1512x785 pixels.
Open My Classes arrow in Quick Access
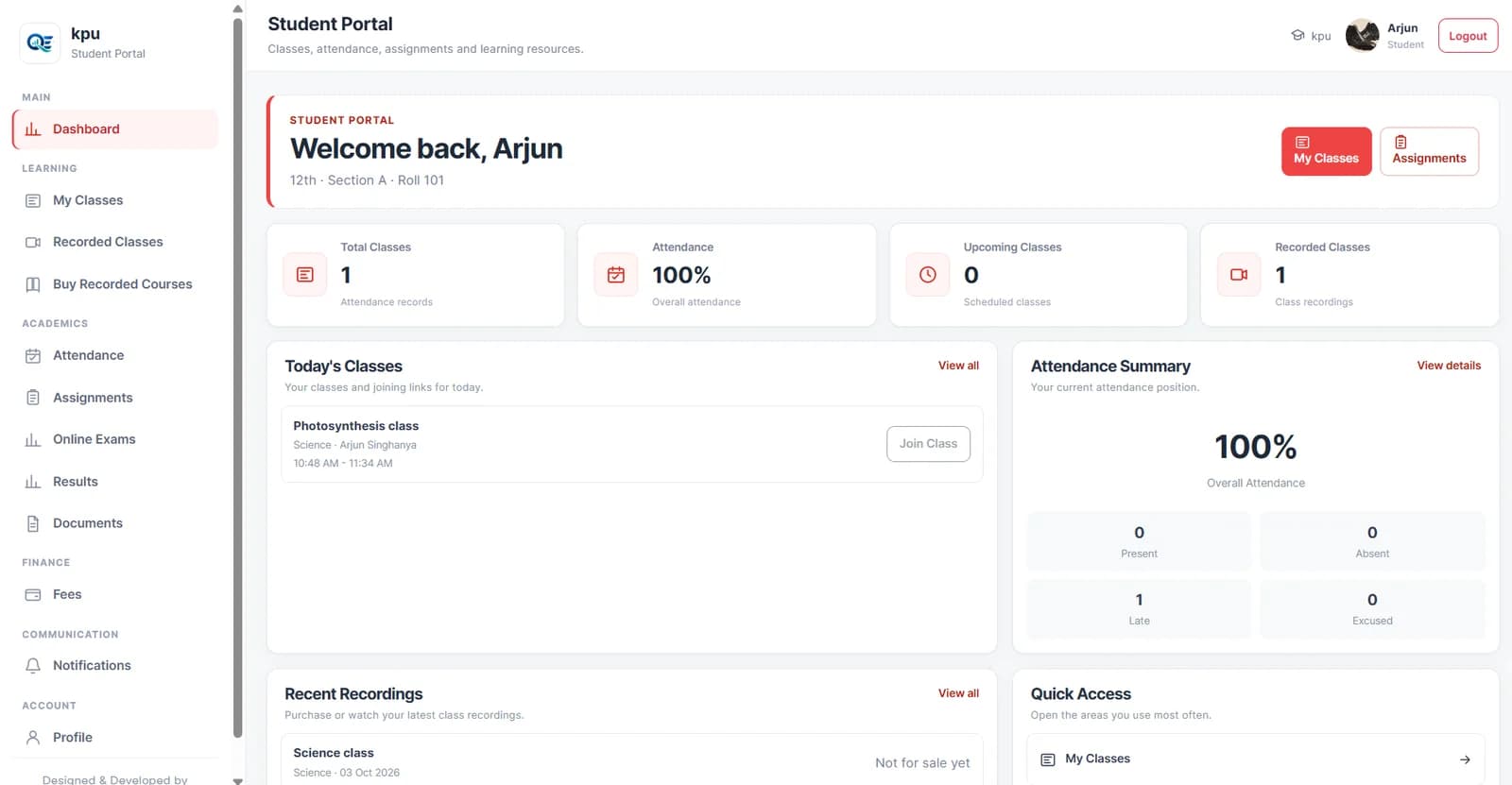click(1465, 759)
